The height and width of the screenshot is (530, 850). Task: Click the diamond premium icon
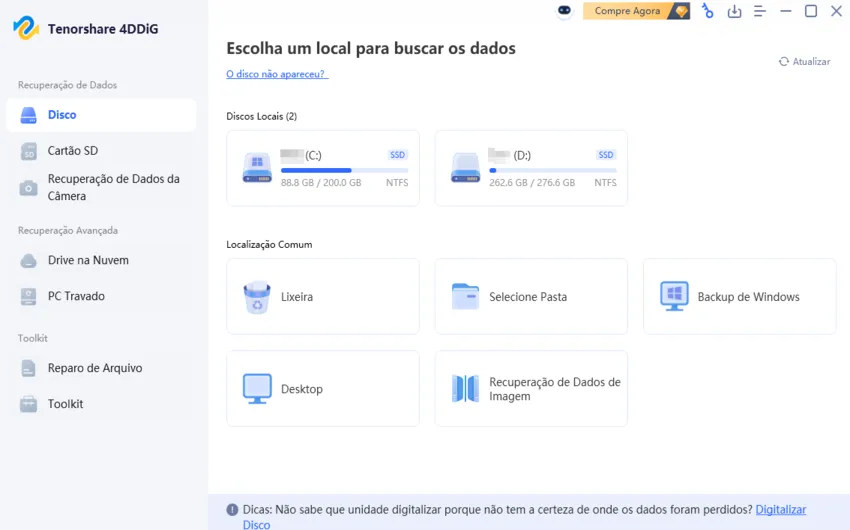tap(680, 11)
